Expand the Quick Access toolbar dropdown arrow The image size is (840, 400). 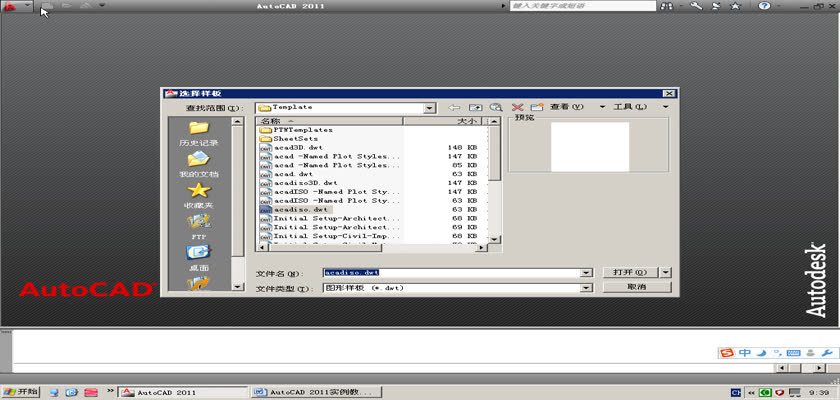click(x=102, y=6)
